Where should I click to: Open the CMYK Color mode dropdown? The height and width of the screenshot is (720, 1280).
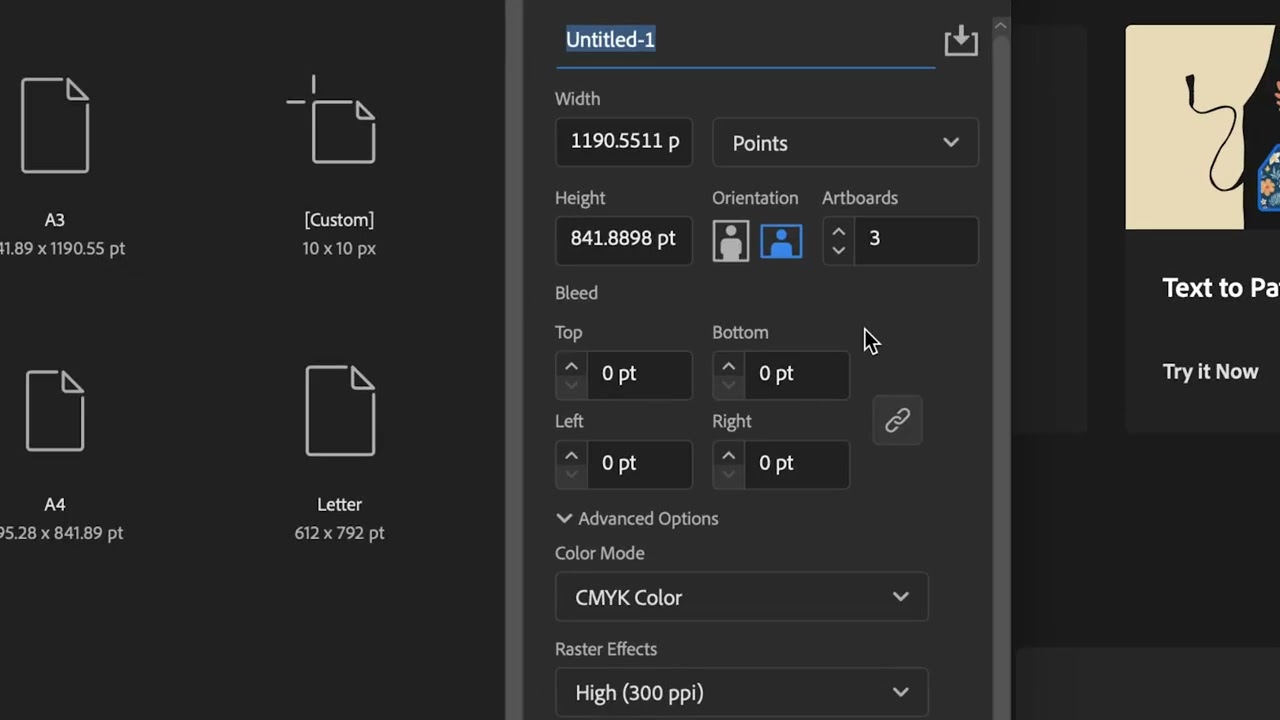tap(741, 597)
